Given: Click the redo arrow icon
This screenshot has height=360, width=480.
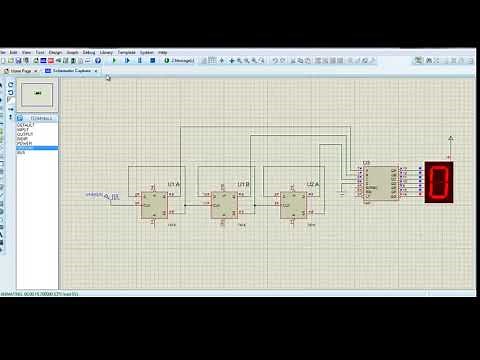Looking at the screenshot, I should 283,61.
